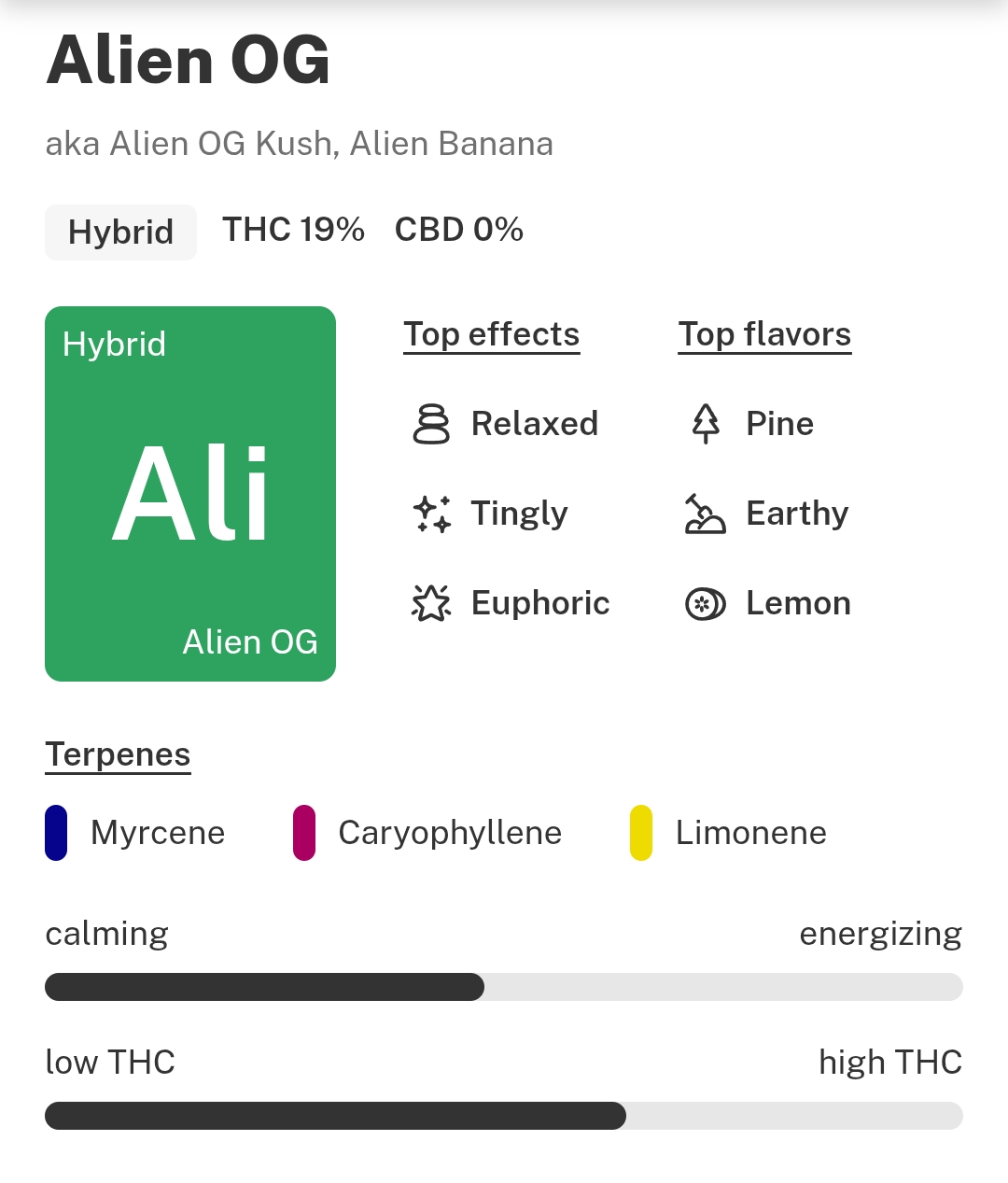Viewport: 1008px width, 1183px height.
Task: Click the star Euphoric icon
Action: (431, 603)
